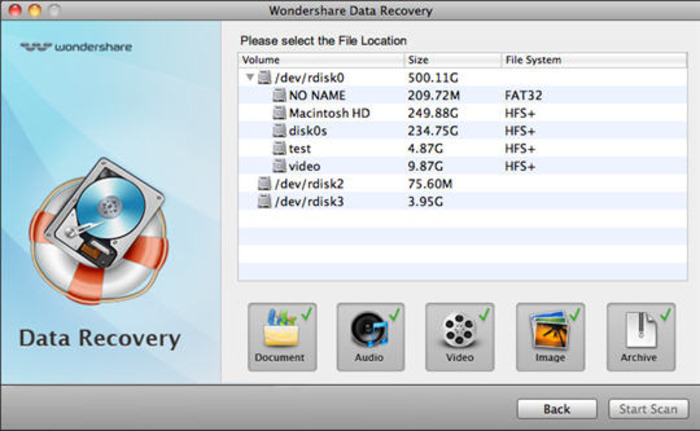
Task: Click the drive icon beside /dev/rdisk3
Action: (265, 201)
